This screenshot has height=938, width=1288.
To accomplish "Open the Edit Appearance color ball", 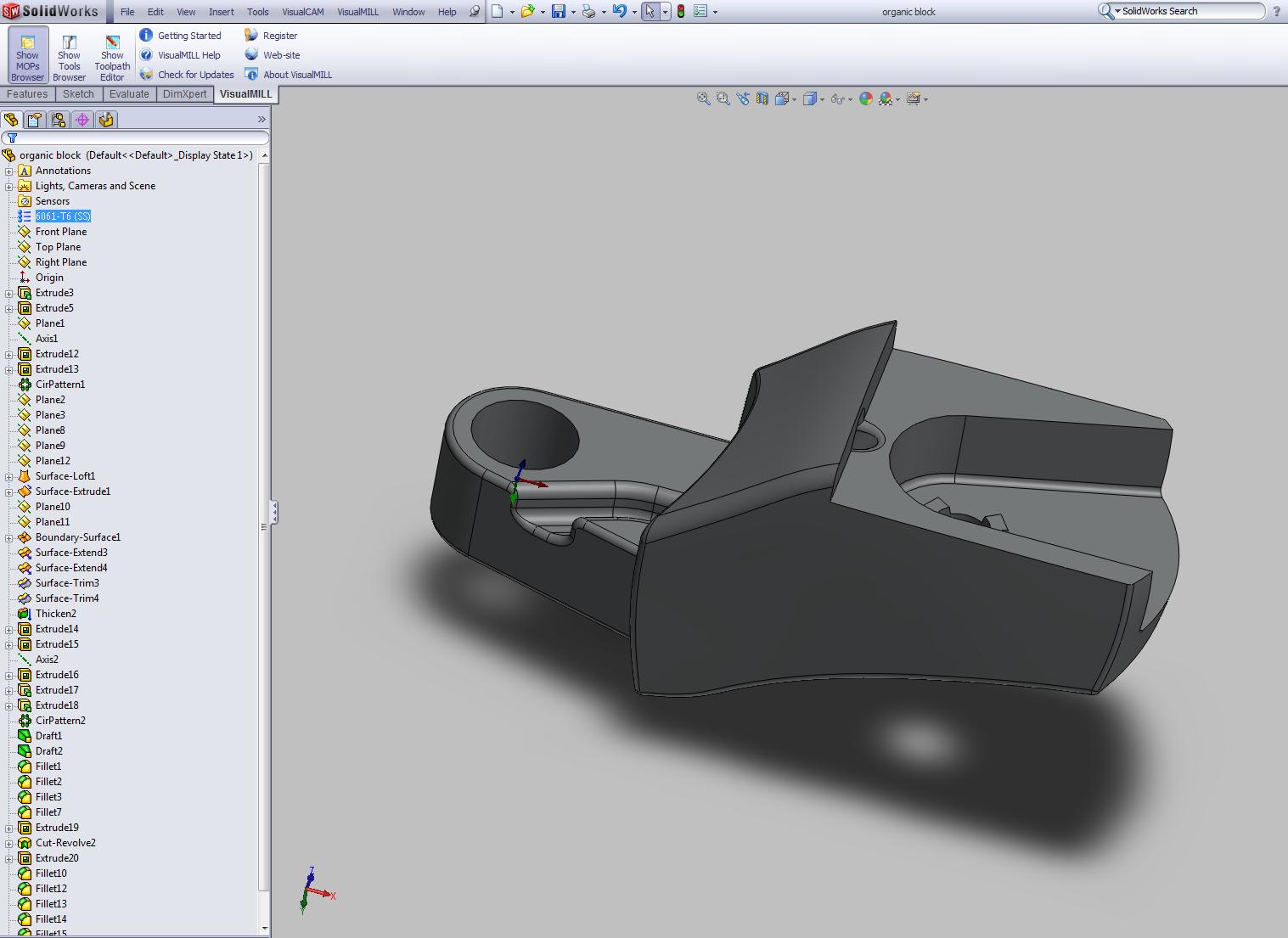I will click(x=865, y=99).
